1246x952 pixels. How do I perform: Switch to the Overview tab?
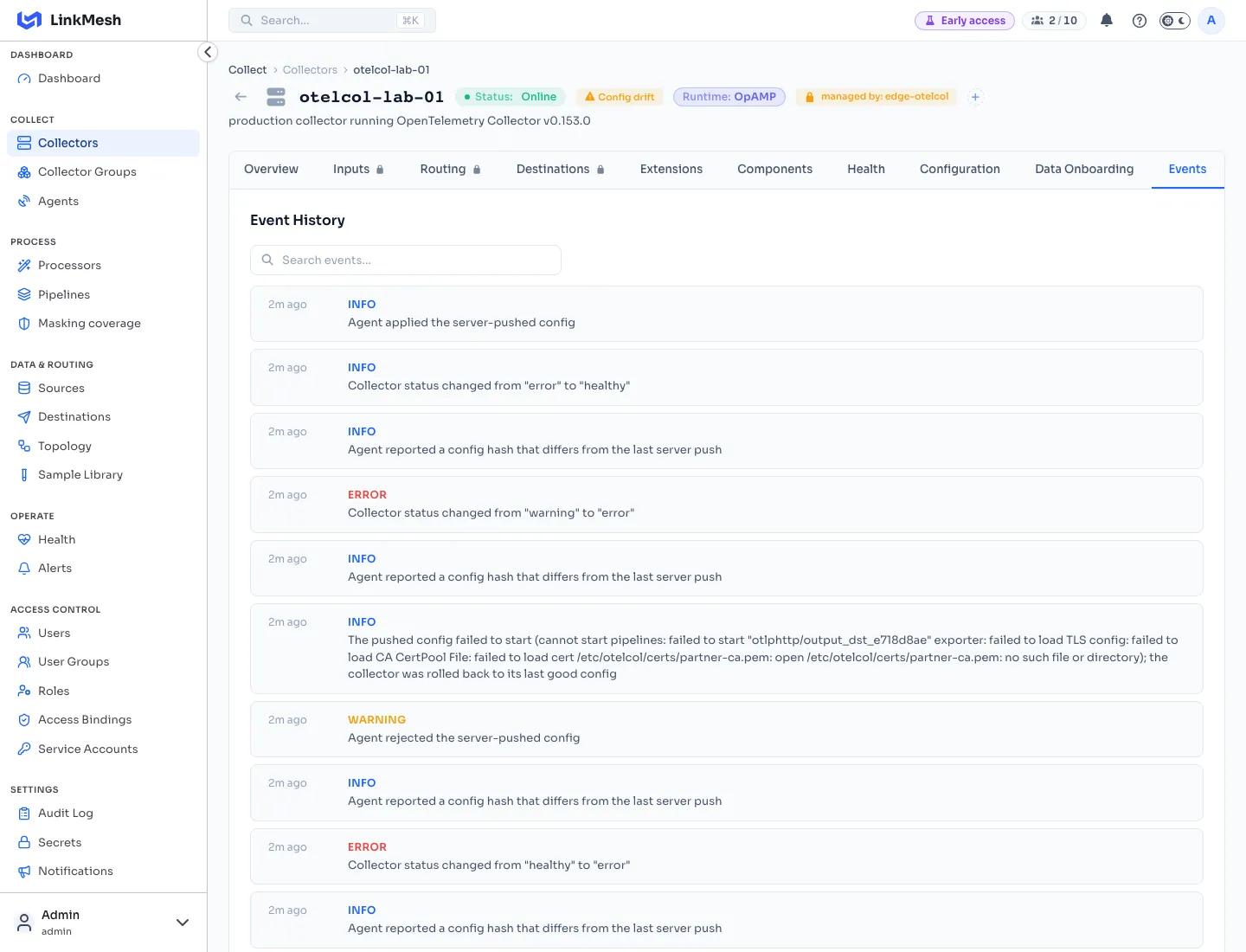(x=271, y=170)
